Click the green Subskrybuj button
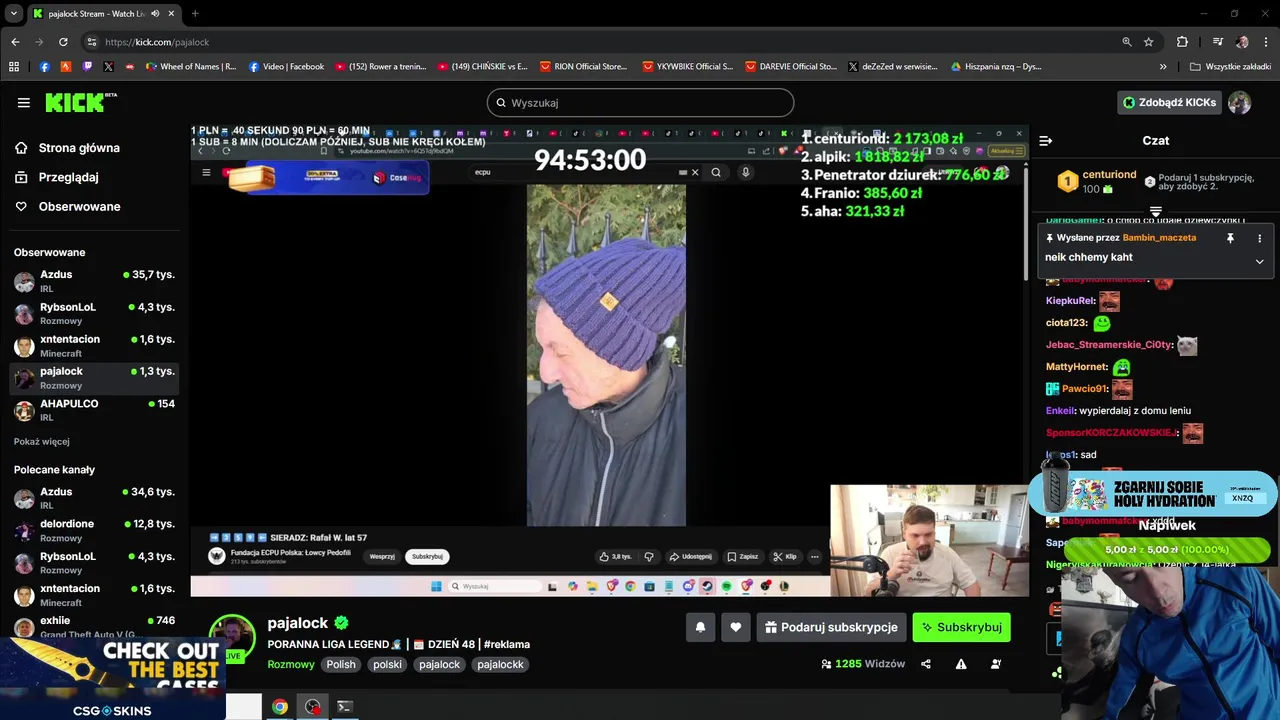This screenshot has width=1280, height=720. pos(961,627)
